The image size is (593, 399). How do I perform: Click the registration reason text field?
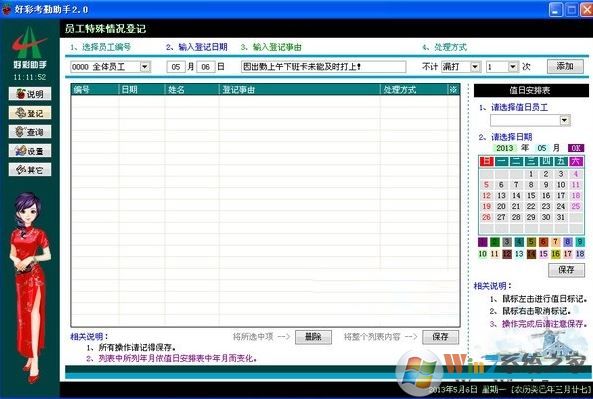[x=323, y=67]
